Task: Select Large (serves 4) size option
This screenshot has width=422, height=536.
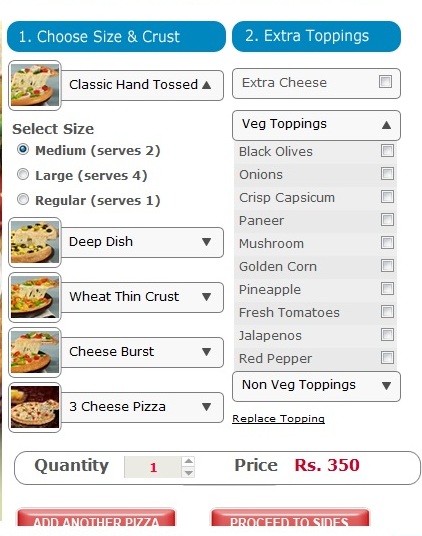Action: pyautogui.click(x=23, y=174)
